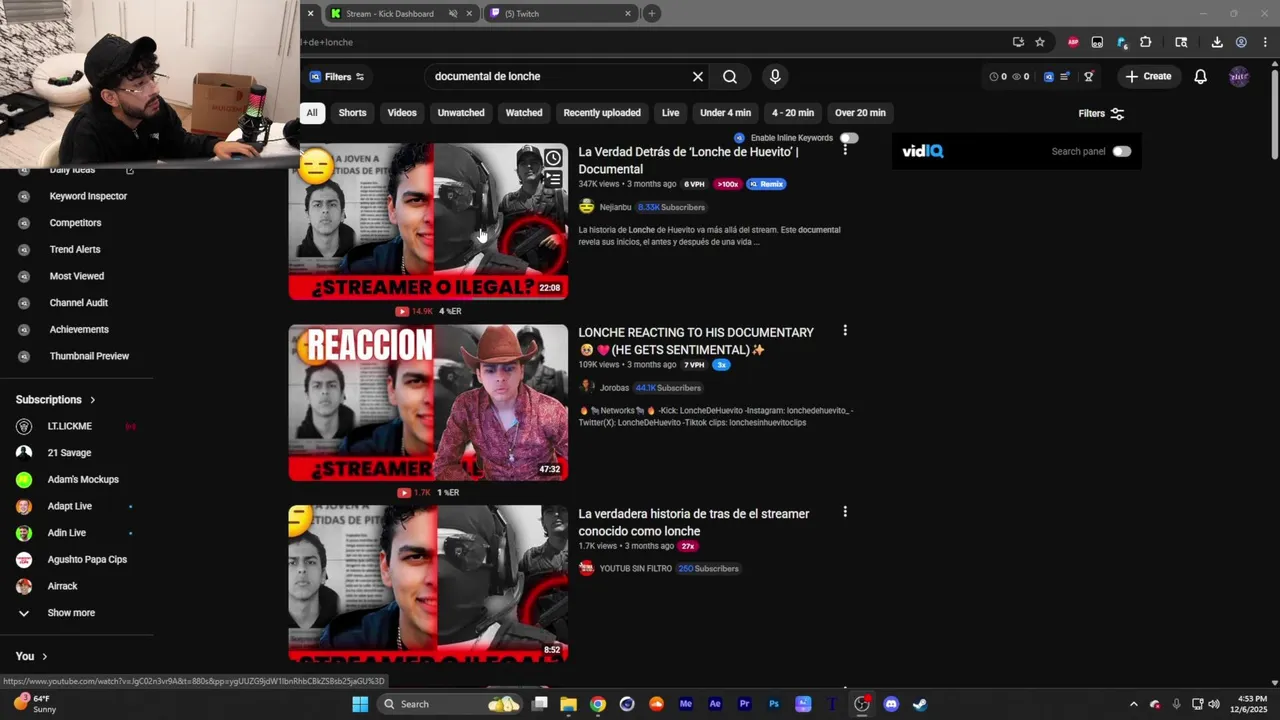Screen dimensions: 1280x720
Task: Select the Recently uploaded chip
Action: point(602,113)
